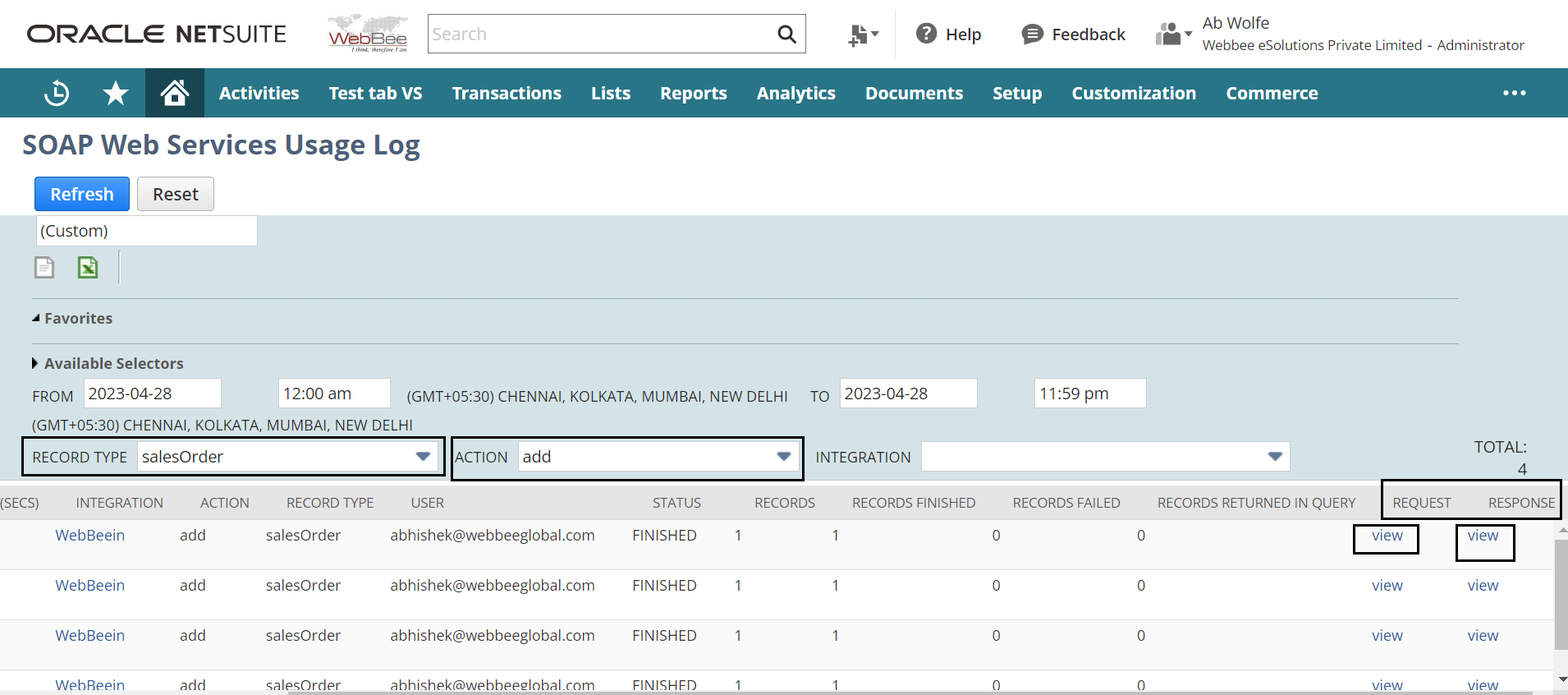1568x695 pixels.
Task: Click the Help question mark icon
Action: tap(926, 34)
